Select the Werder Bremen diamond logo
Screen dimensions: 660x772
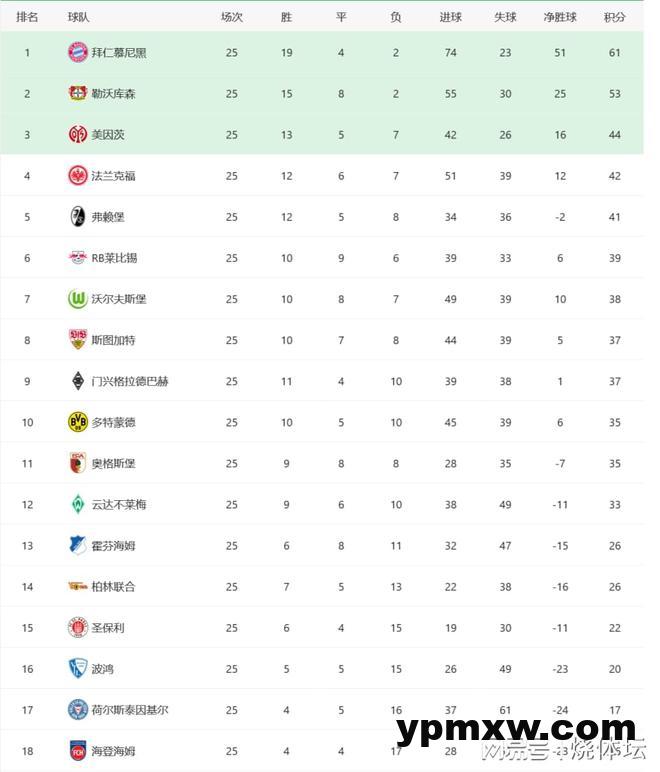[77, 504]
